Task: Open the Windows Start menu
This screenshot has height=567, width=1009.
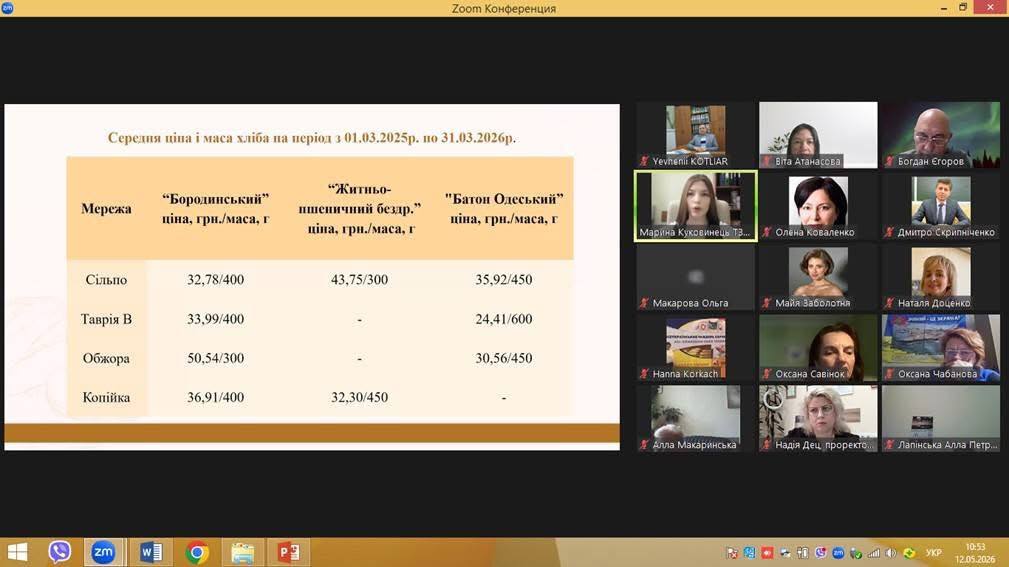Action: [x=17, y=552]
